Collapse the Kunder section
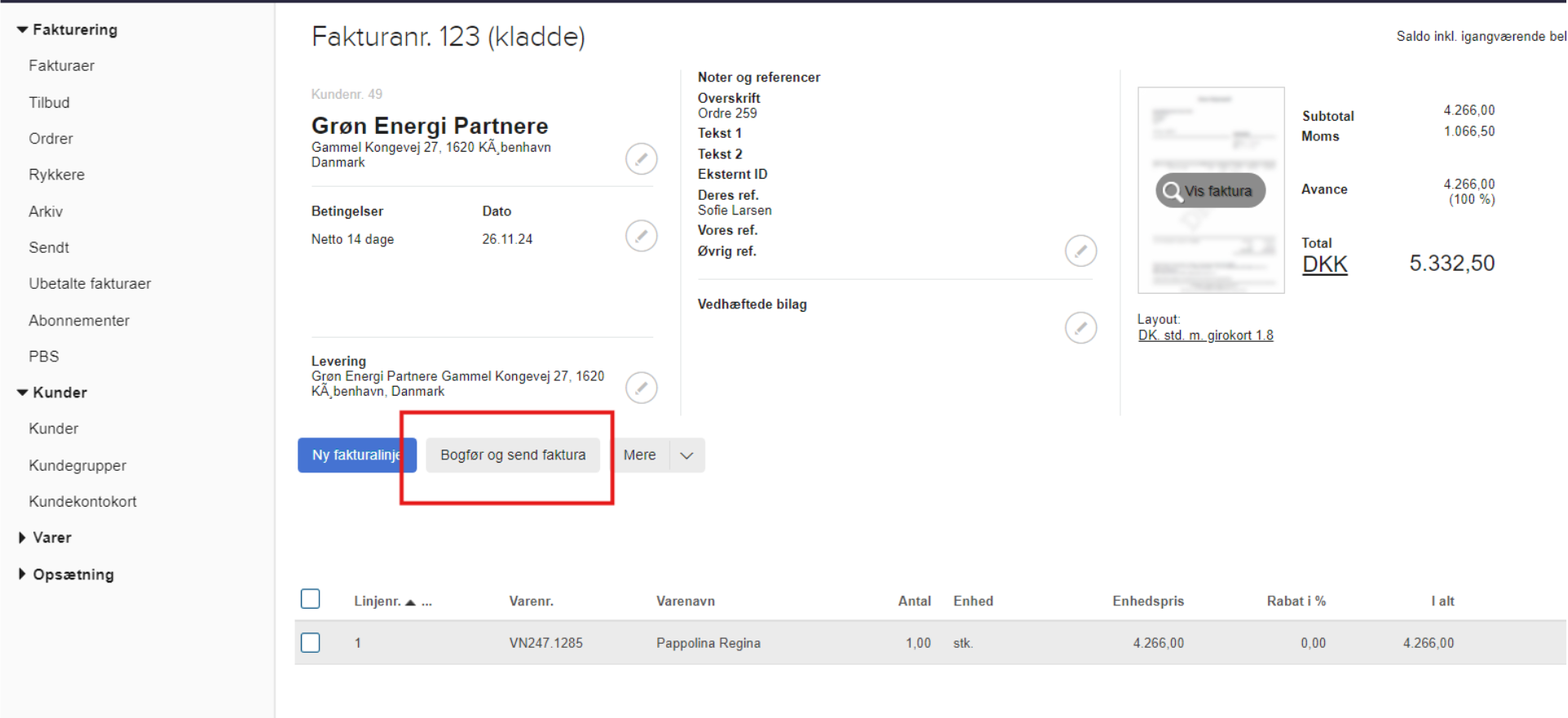The image size is (1568, 718). pyautogui.click(x=22, y=392)
